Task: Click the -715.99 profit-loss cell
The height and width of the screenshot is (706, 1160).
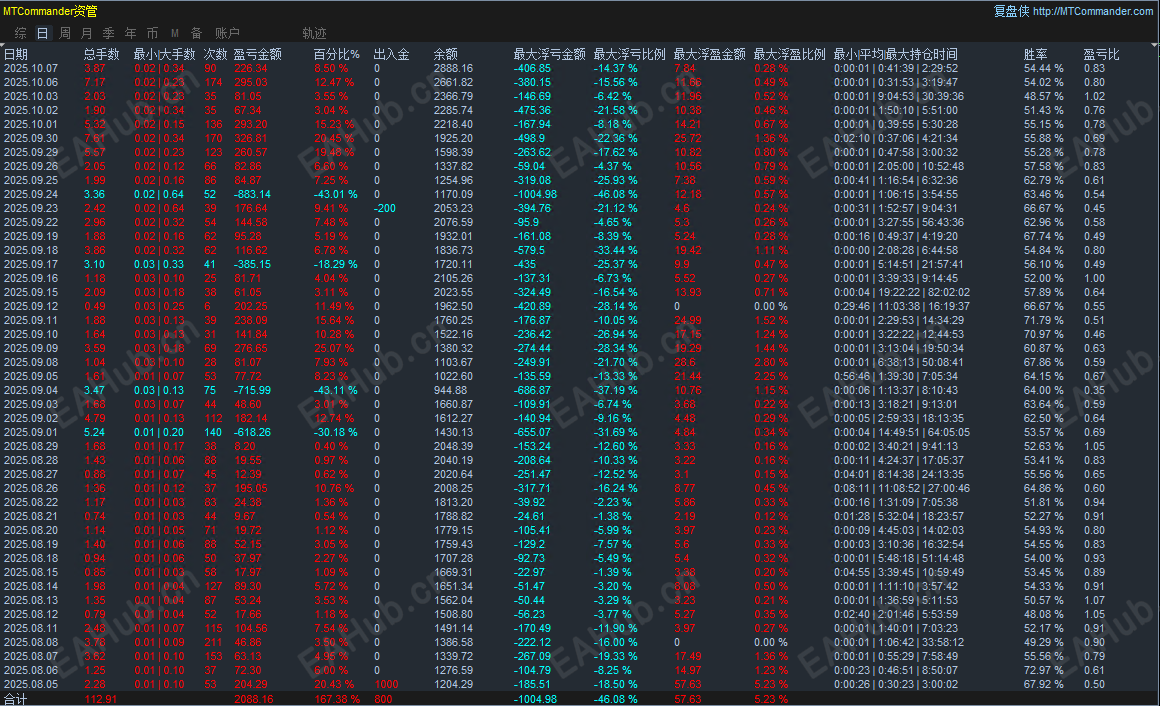Action: coord(252,390)
